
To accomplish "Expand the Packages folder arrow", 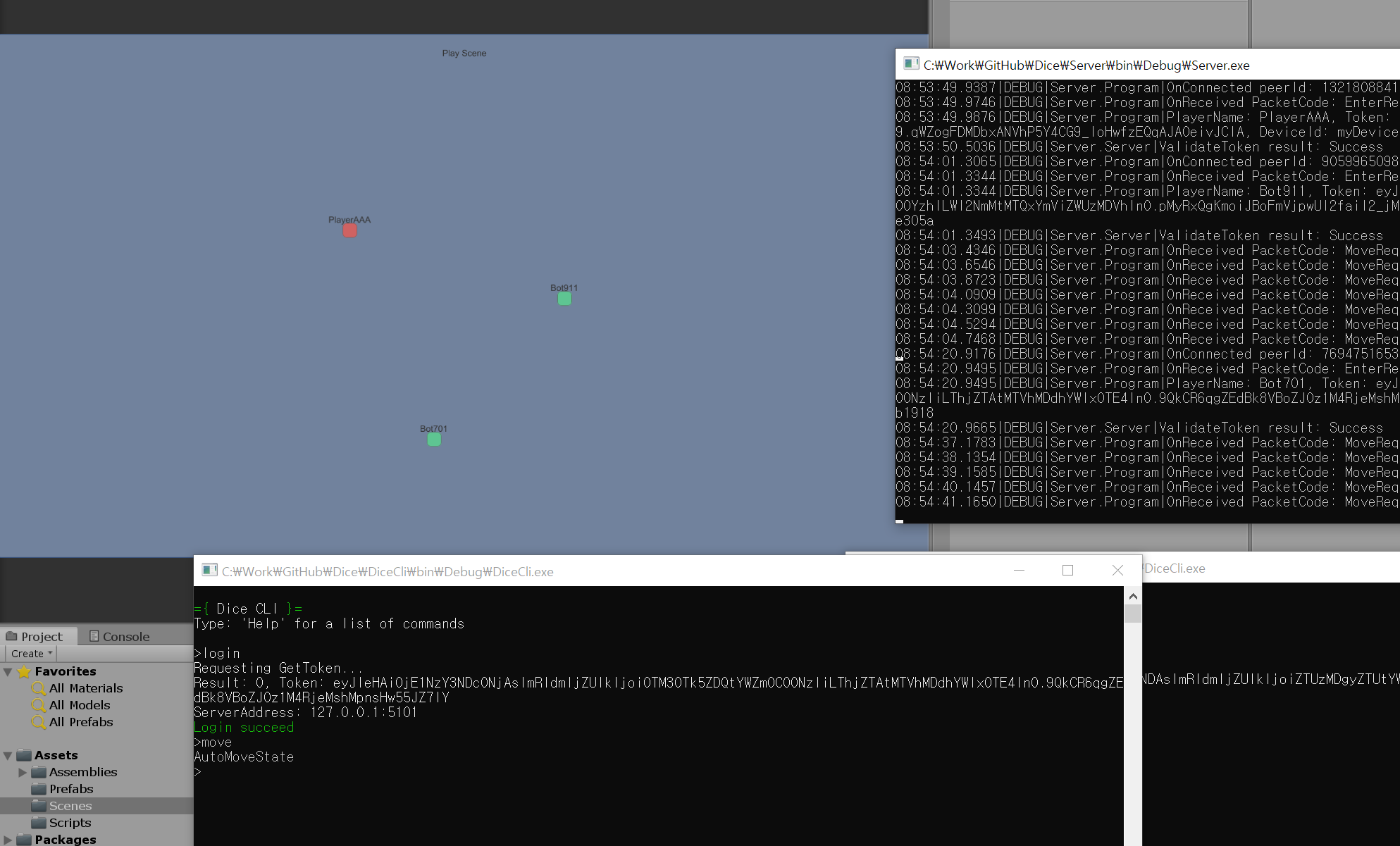I will (8, 840).
